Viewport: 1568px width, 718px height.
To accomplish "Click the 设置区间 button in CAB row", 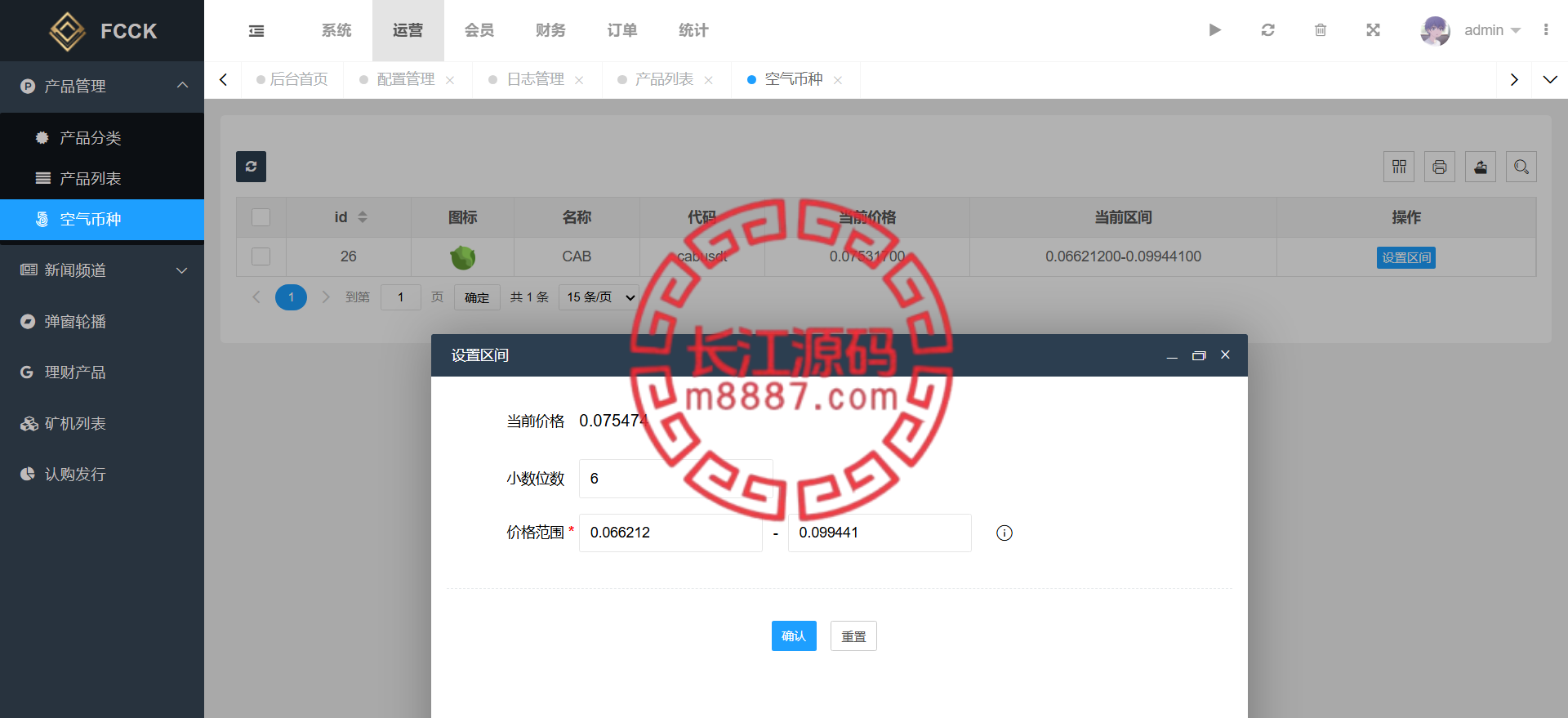I will tap(1406, 257).
